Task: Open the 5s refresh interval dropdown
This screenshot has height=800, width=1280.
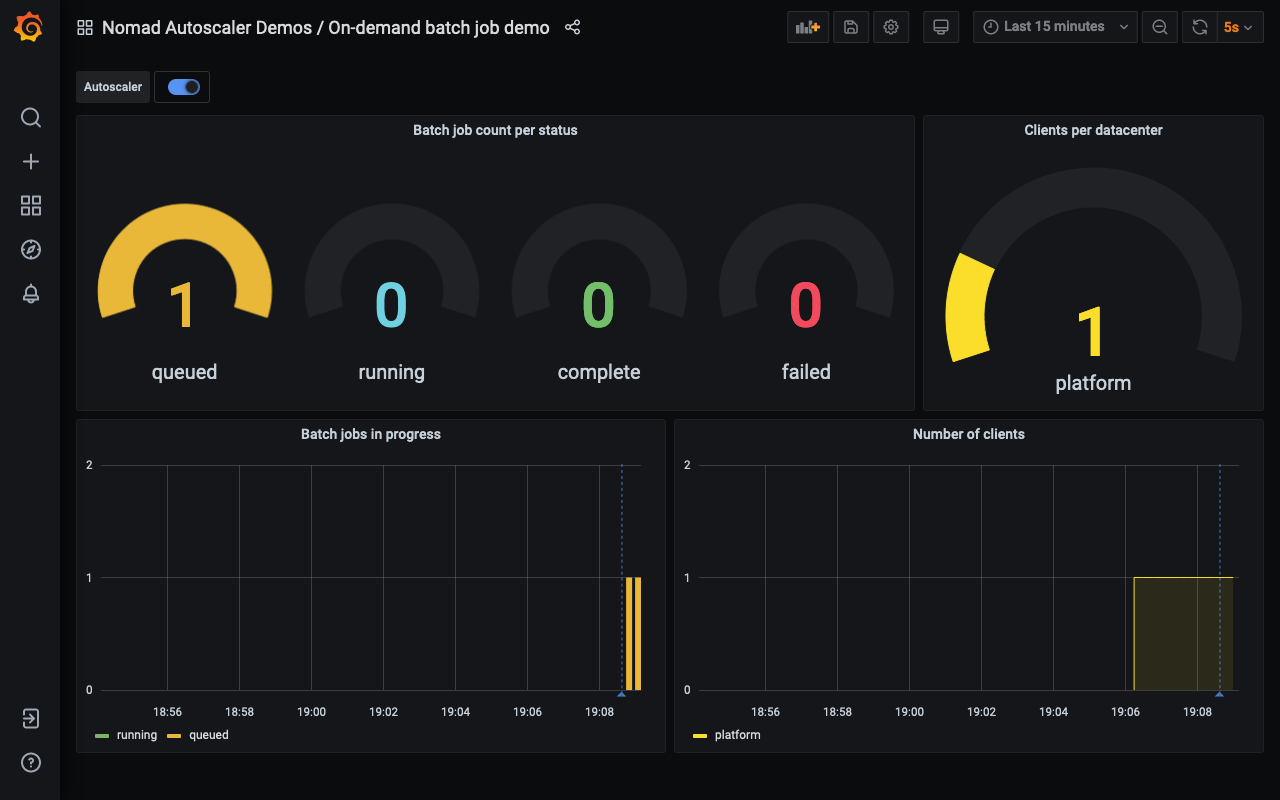Action: coord(1240,27)
